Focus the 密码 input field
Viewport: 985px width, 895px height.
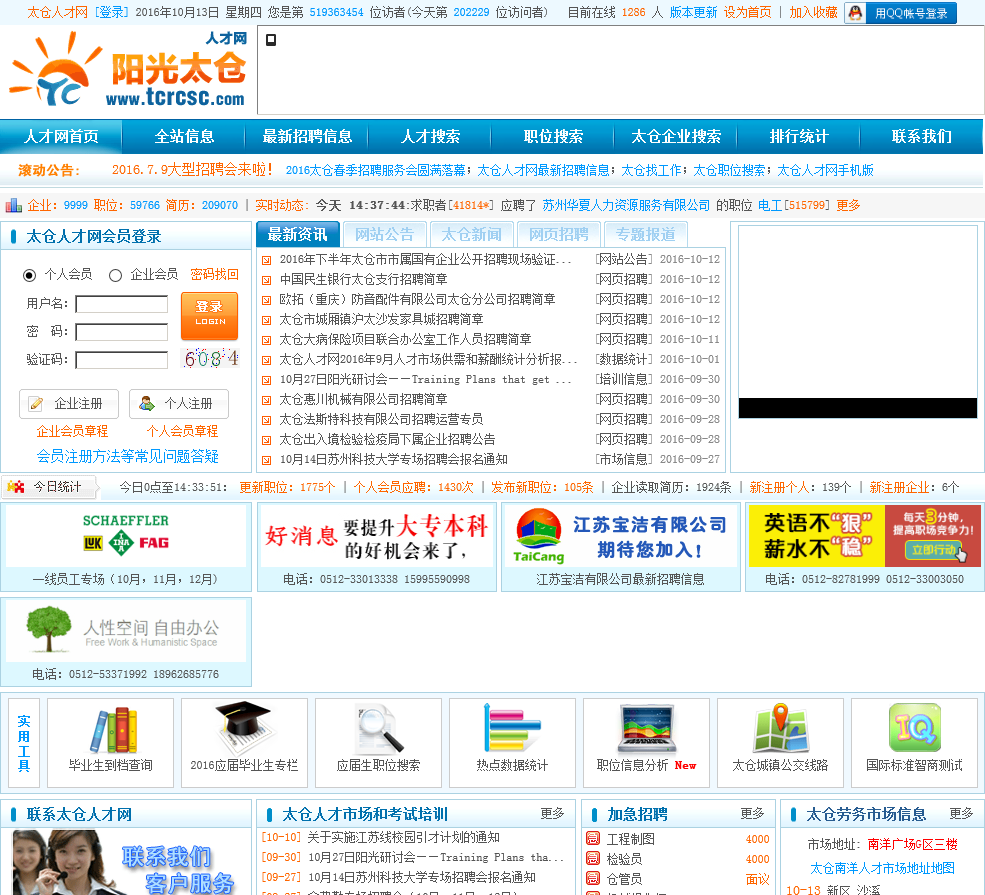click(x=122, y=332)
